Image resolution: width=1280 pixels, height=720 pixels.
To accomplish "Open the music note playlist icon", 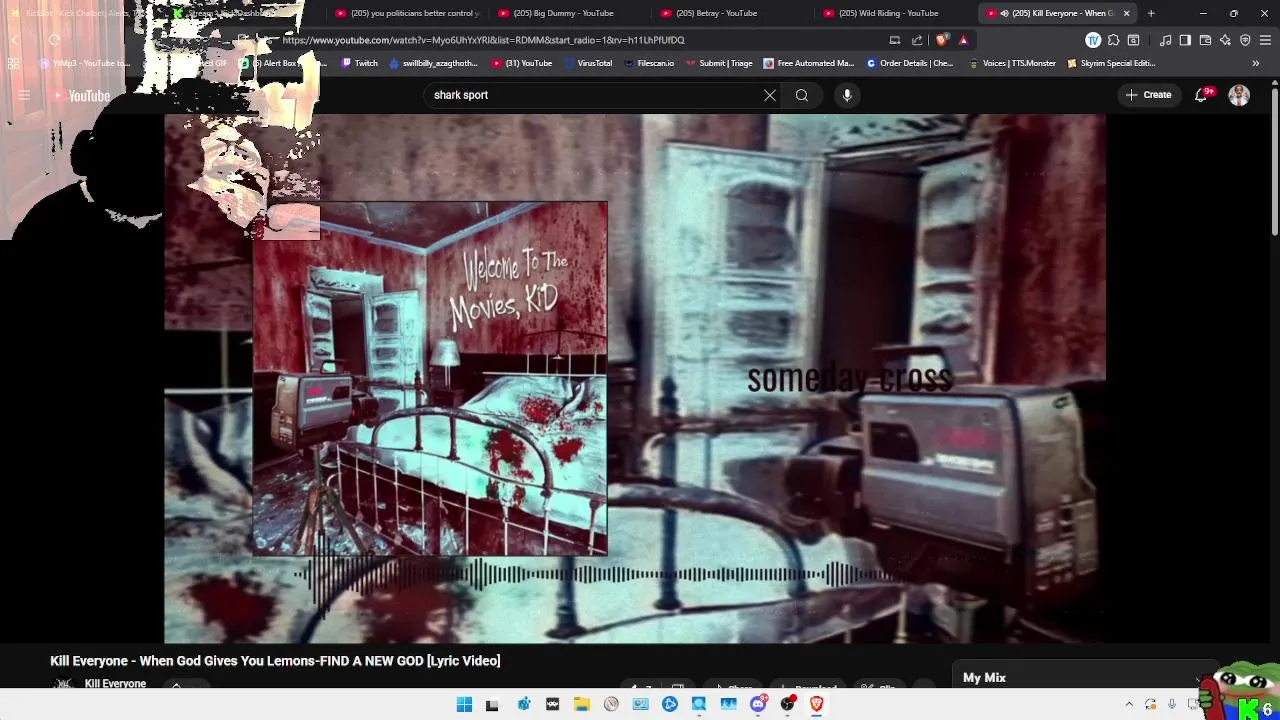I will pos(1165,40).
